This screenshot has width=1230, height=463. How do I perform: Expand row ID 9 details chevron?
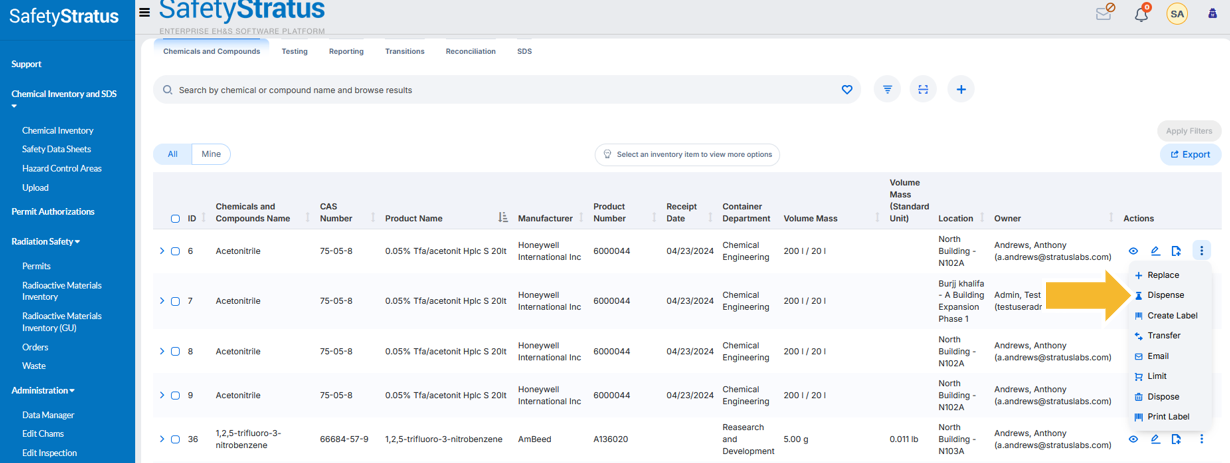tap(162, 395)
